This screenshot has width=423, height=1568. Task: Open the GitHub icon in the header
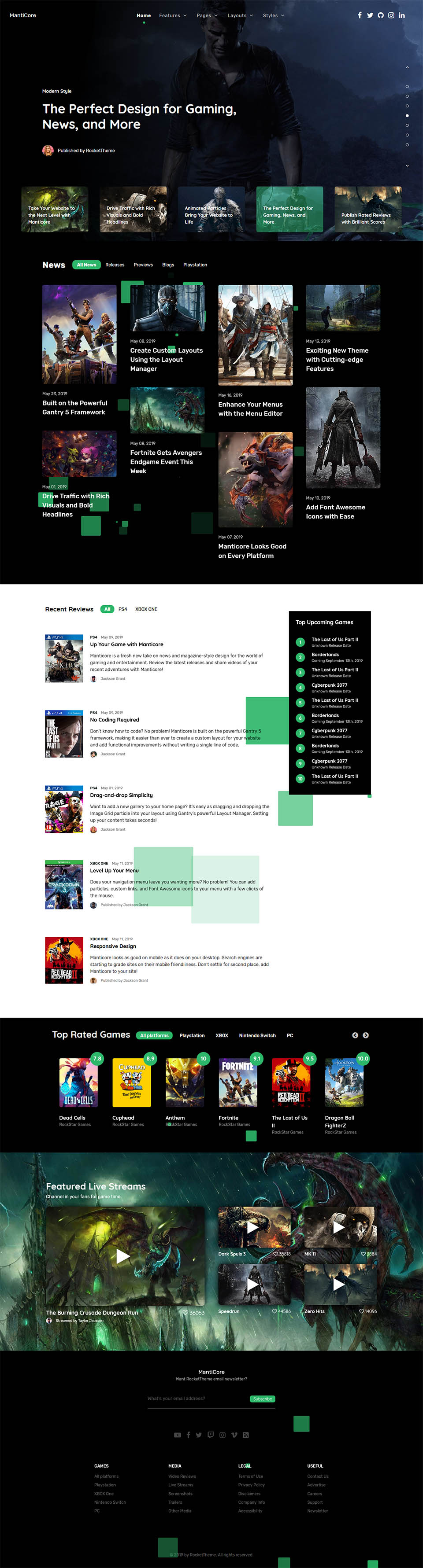380,15
